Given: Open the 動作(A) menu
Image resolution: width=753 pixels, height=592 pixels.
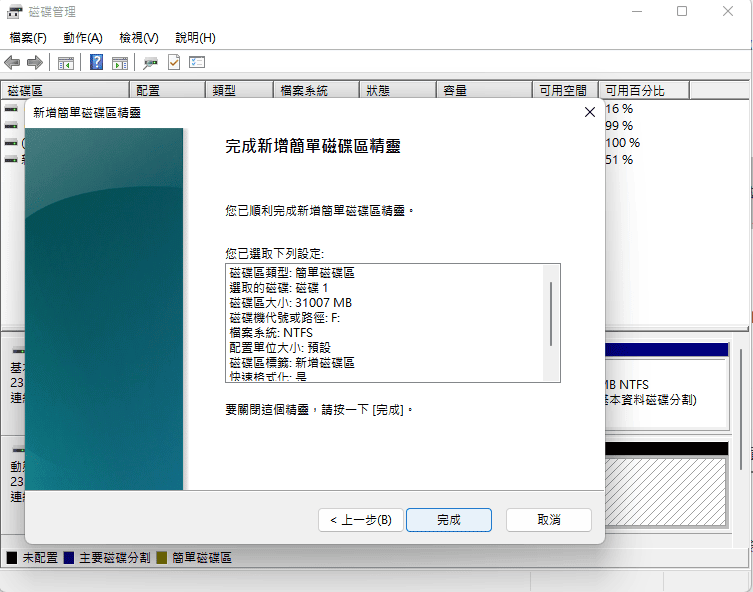Looking at the screenshot, I should pyautogui.click(x=83, y=37).
